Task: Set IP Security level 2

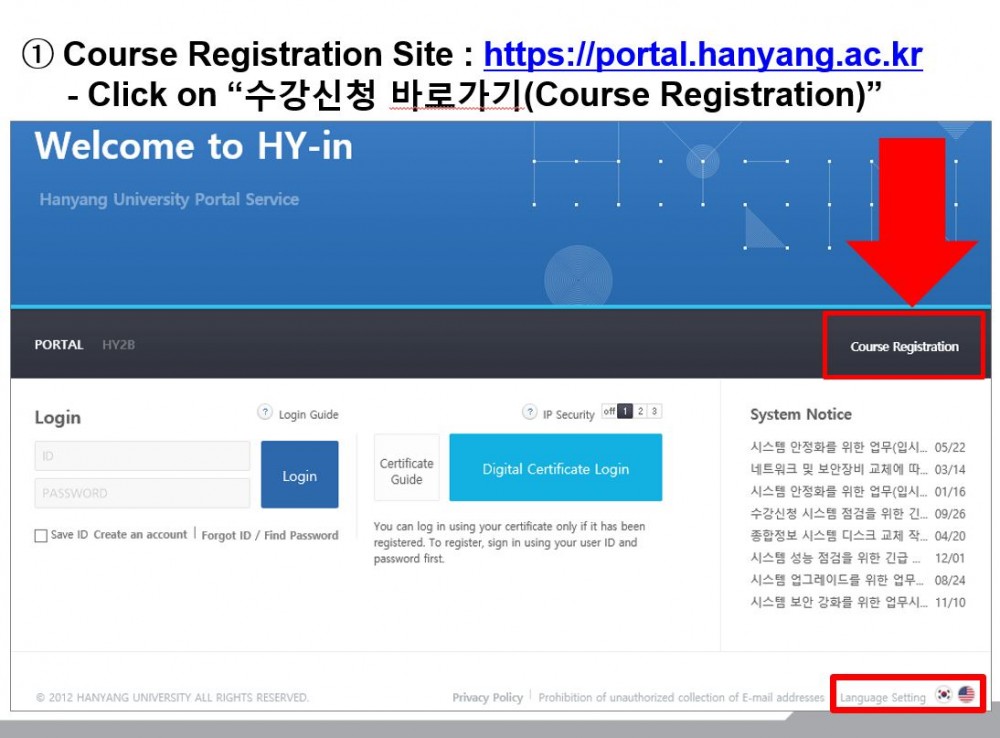Action: point(640,411)
